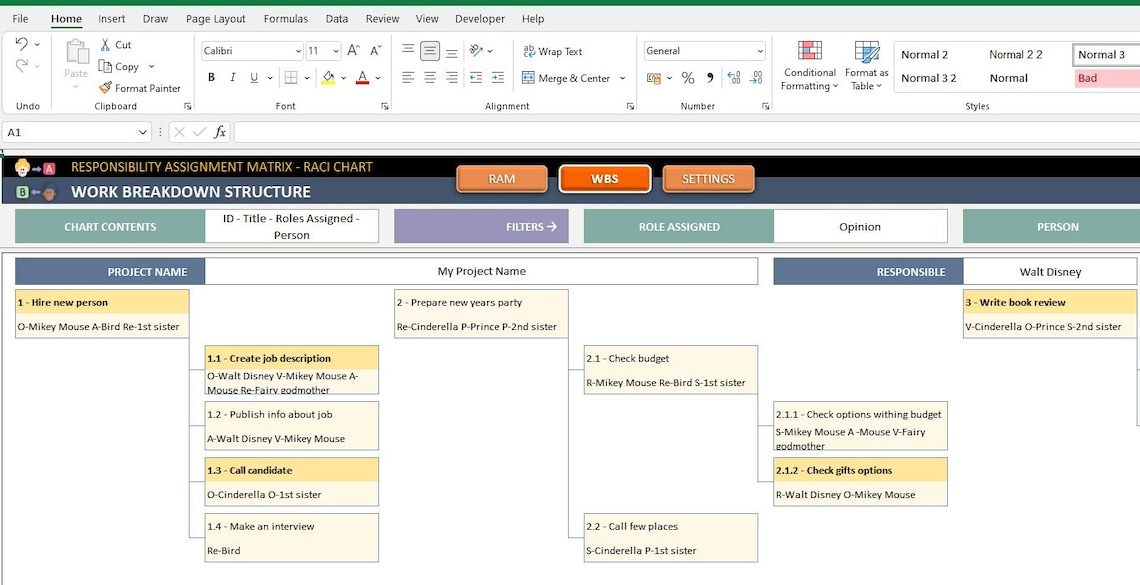The image size is (1140, 585).
Task: Toggle underline formatting
Action: point(252,76)
